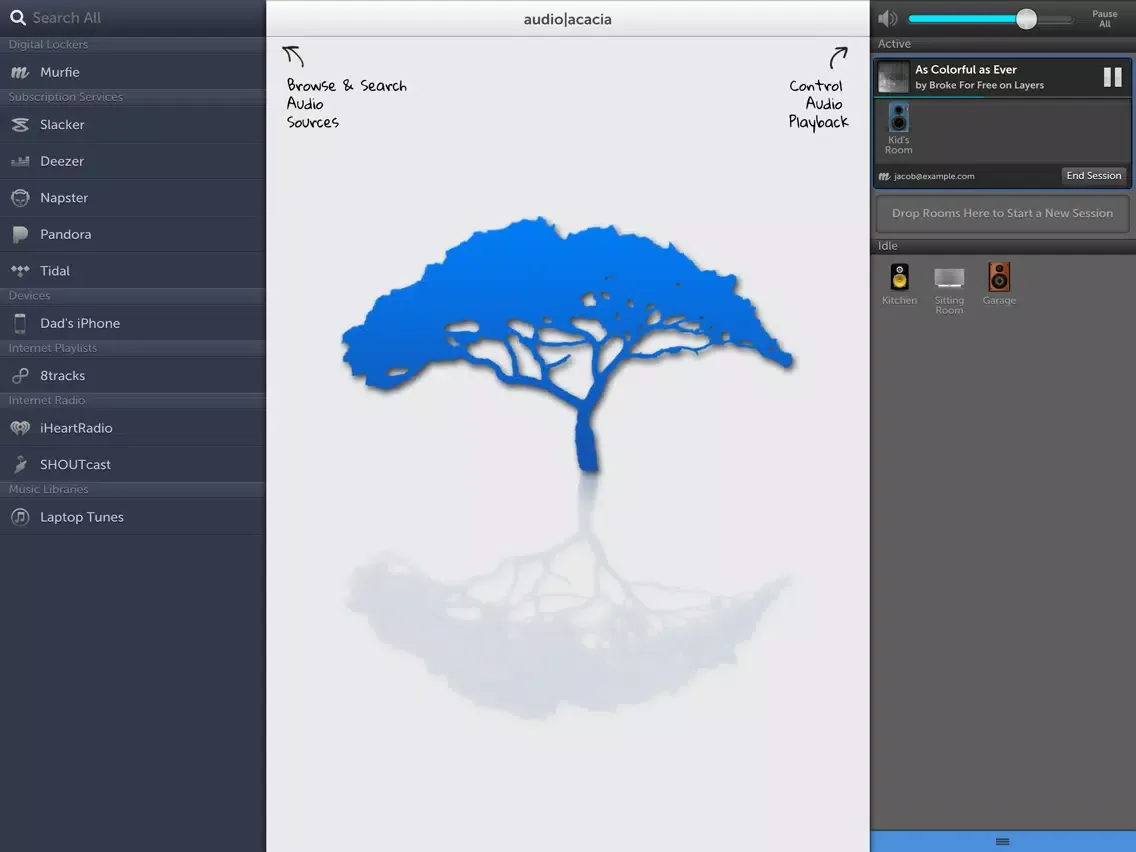Open Slacker subscription service

[133, 125]
